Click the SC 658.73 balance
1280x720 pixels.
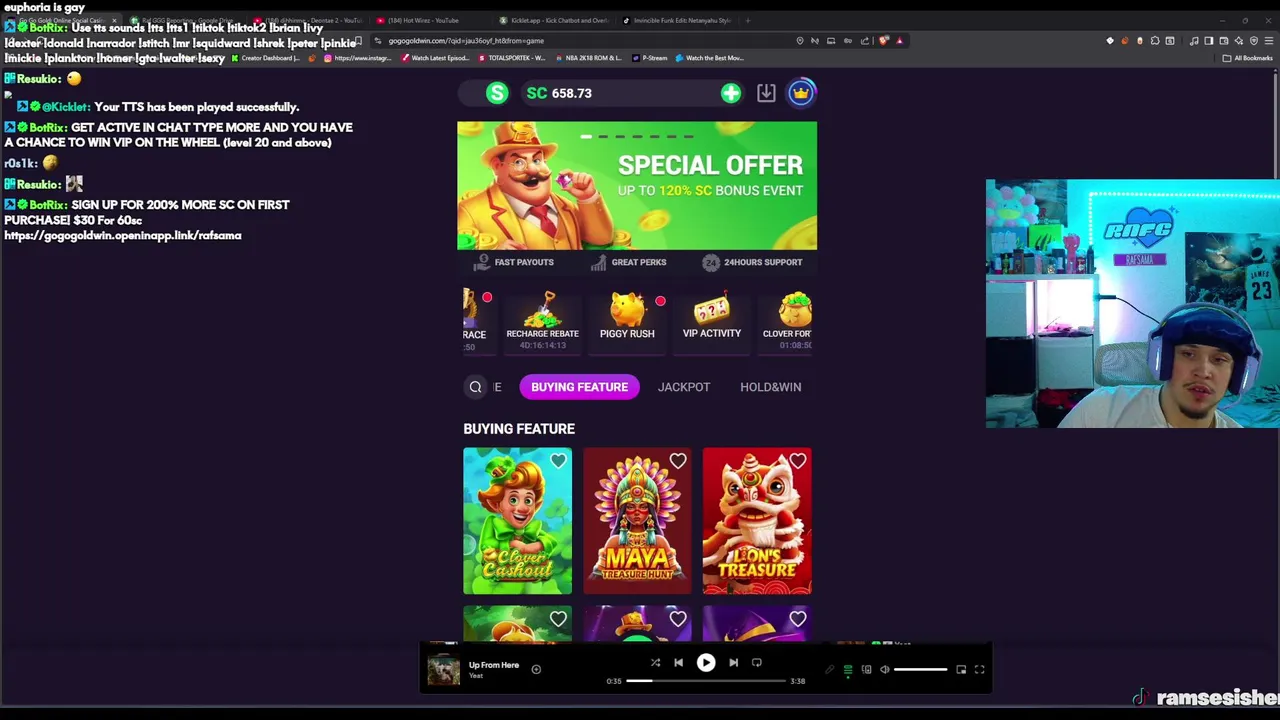pyautogui.click(x=559, y=93)
